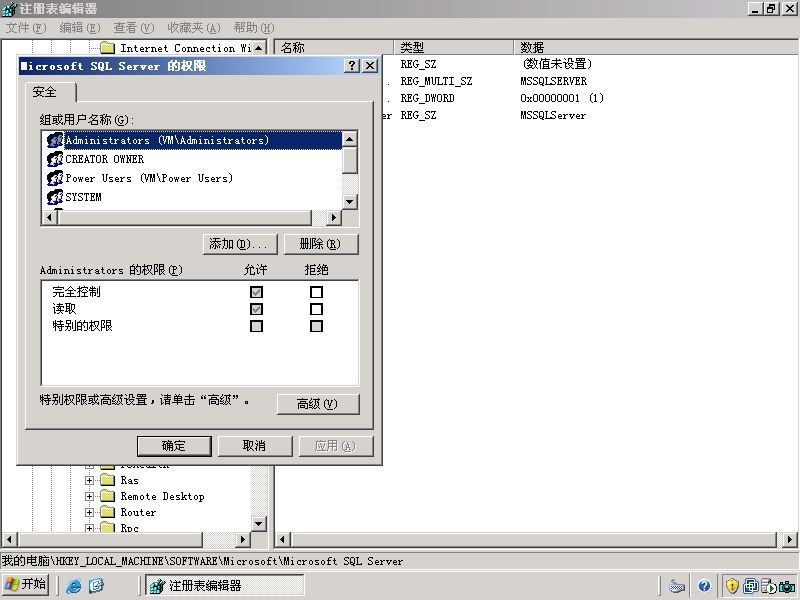Click the 应用(A) Apply button
Image resolution: width=800 pixels, height=600 pixels.
tap(336, 446)
